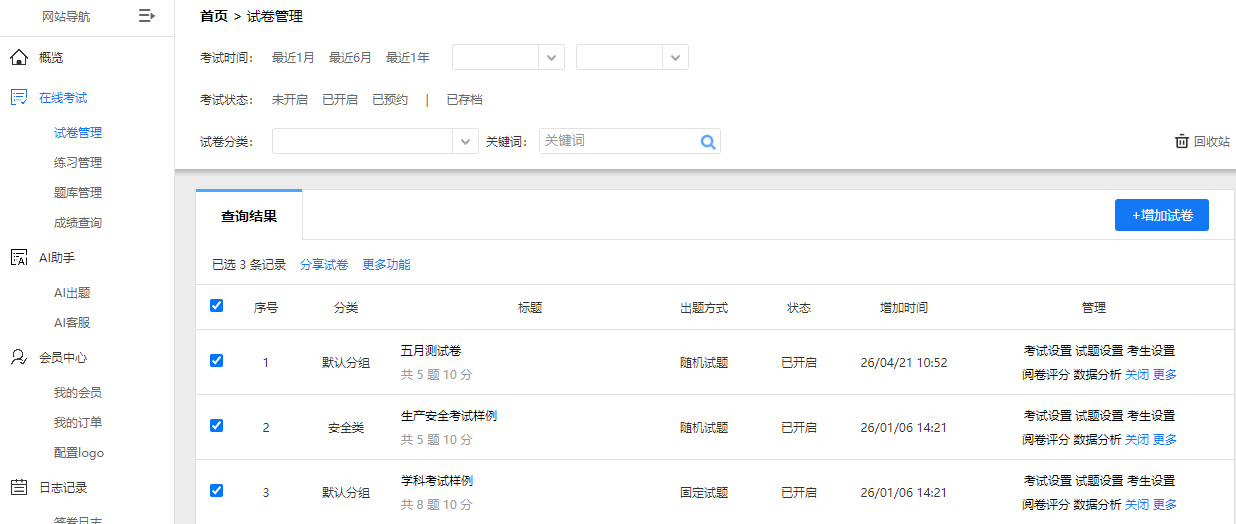The image size is (1236, 524).
Task: Filter status by 已开启
Action: click(340, 100)
